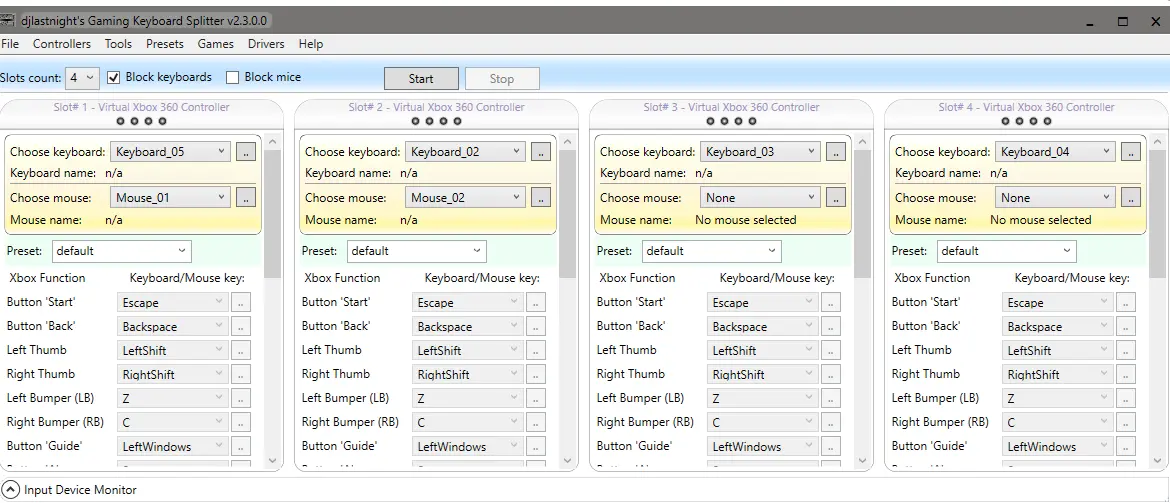Click detect mouse '..' button in Slot 2
The width and height of the screenshot is (1170, 503).
(541, 198)
